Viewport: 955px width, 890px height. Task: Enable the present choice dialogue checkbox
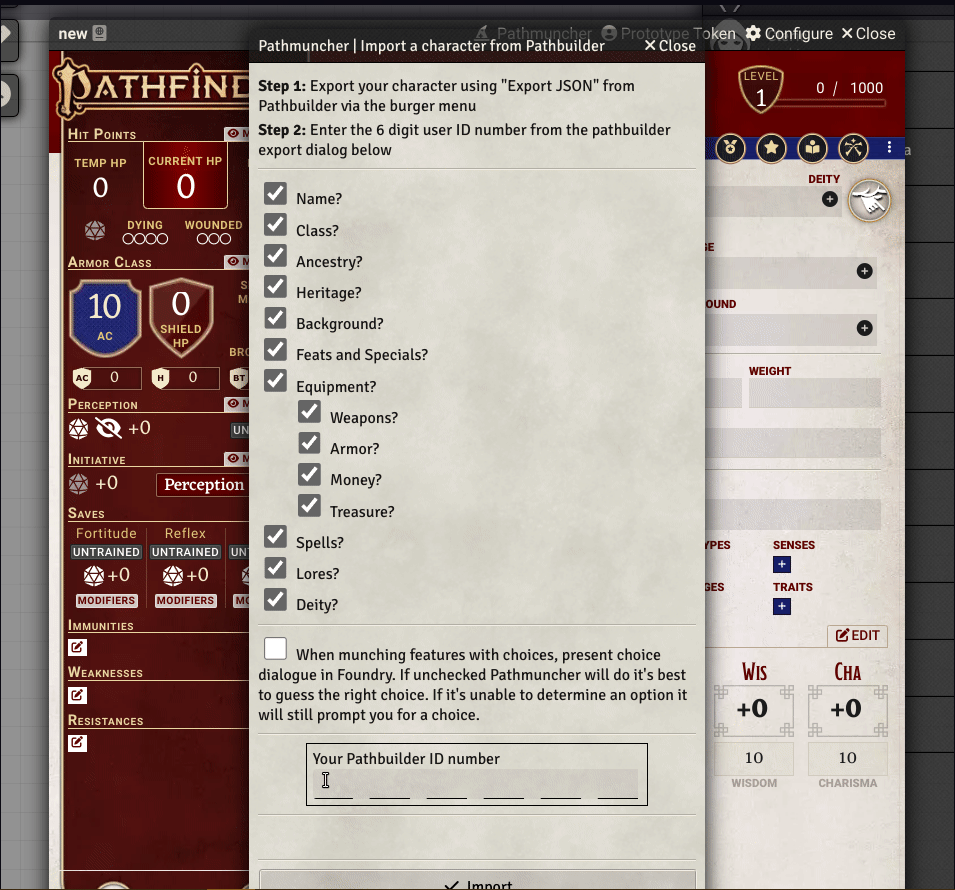[275, 648]
